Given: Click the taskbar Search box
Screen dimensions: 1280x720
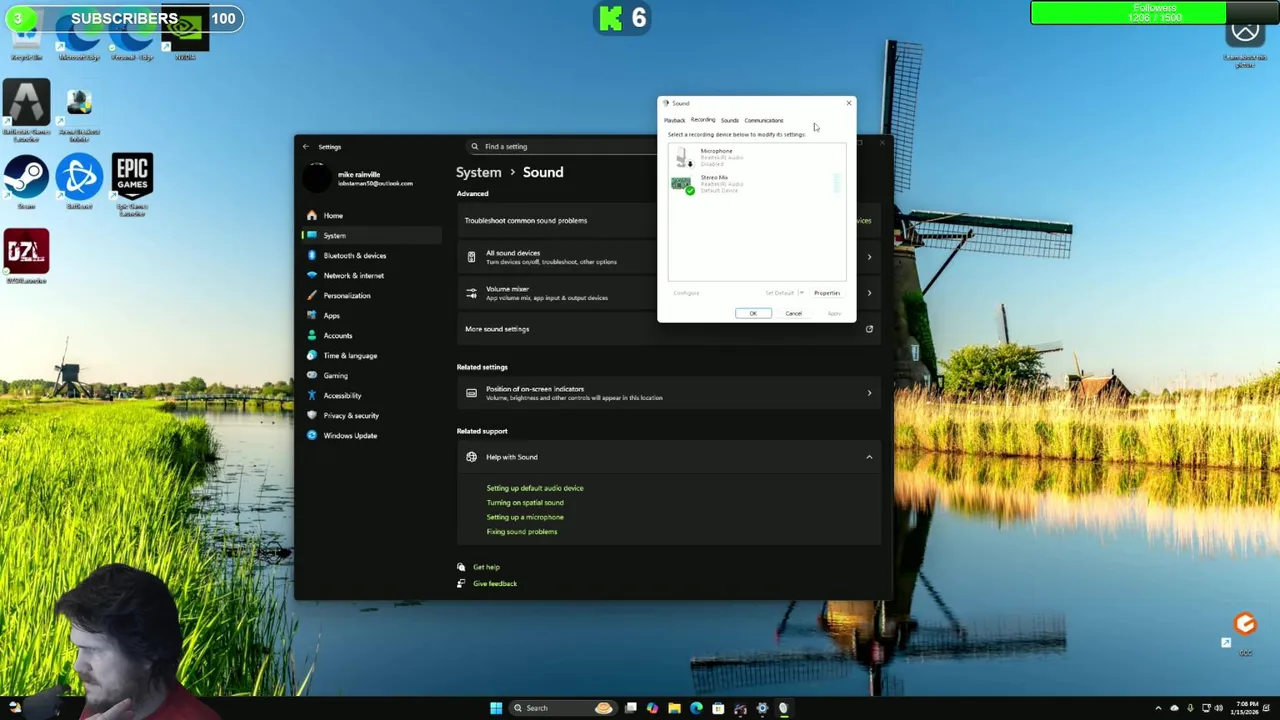Looking at the screenshot, I should [x=562, y=708].
